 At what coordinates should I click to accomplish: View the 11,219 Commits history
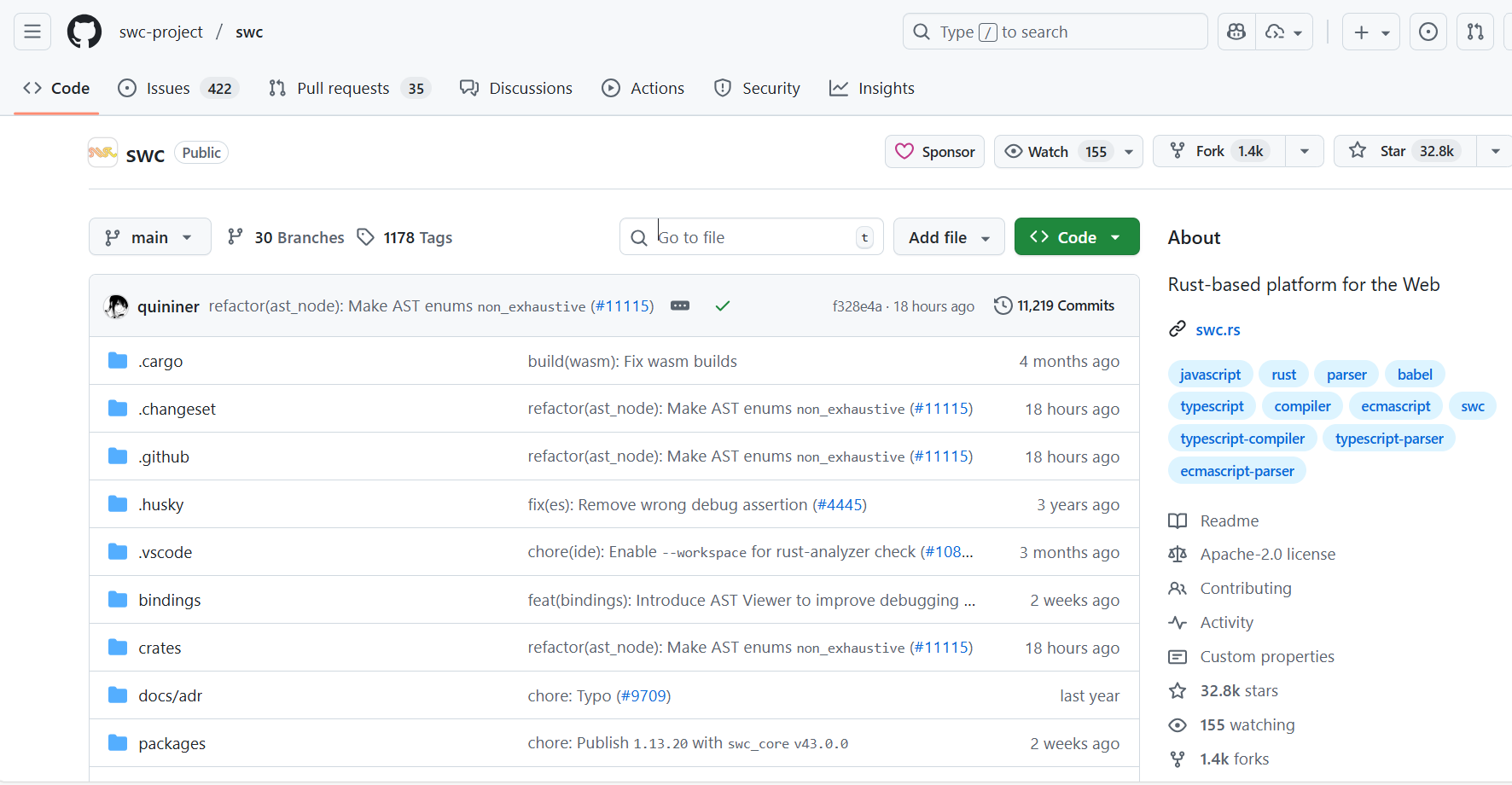tap(1055, 305)
